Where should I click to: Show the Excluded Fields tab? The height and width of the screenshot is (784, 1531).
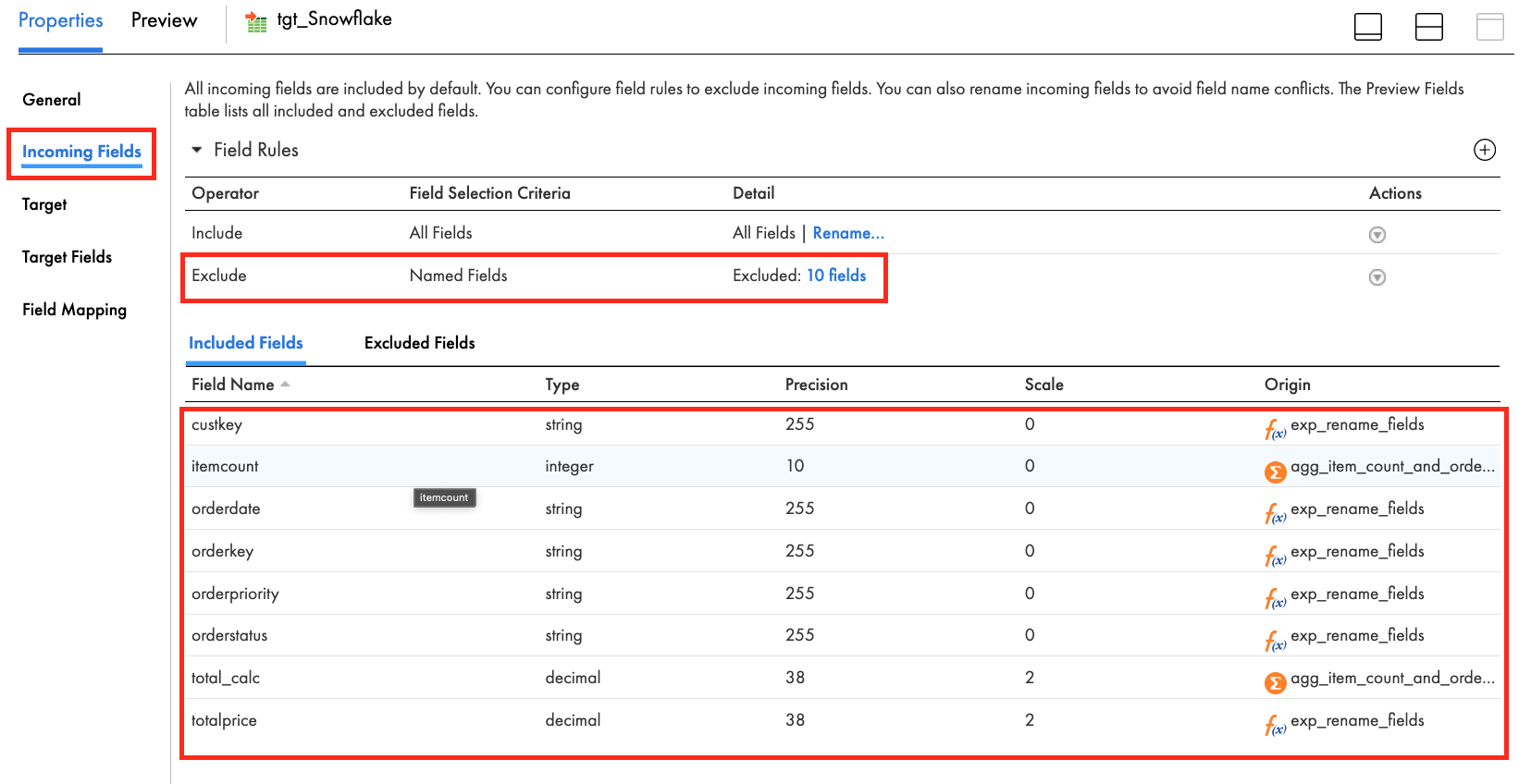[419, 343]
